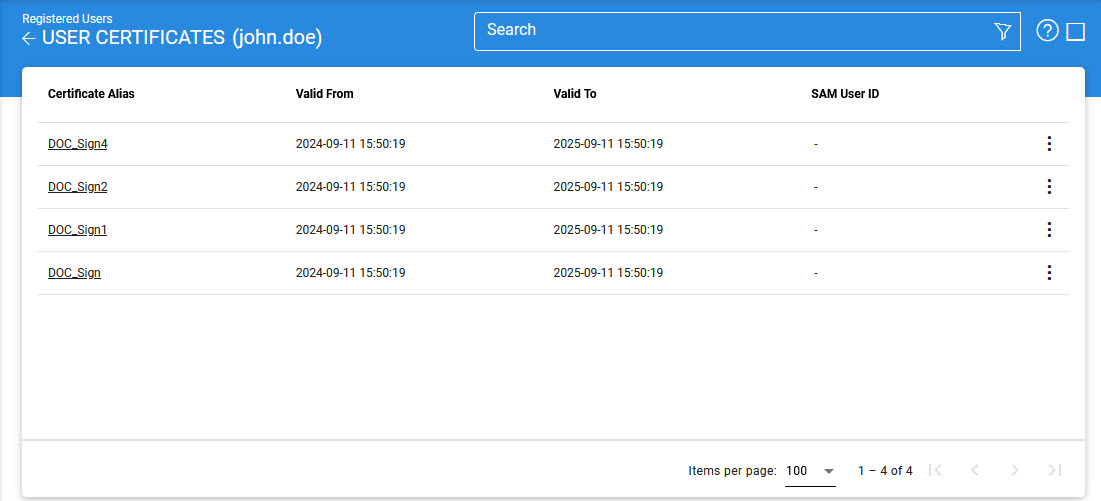Viewport: 1101px width, 501px height.
Task: Open the help question mark icon
Action: 1047,31
